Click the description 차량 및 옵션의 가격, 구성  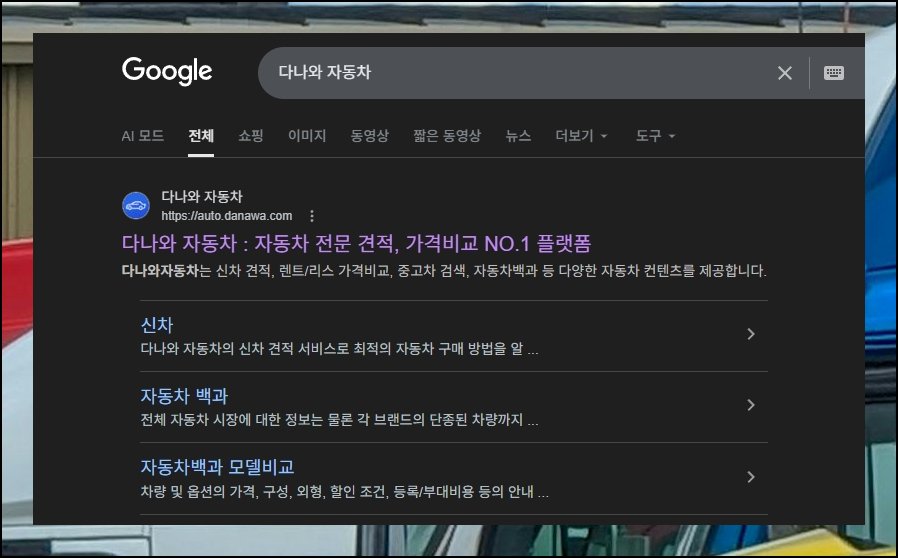344,492
